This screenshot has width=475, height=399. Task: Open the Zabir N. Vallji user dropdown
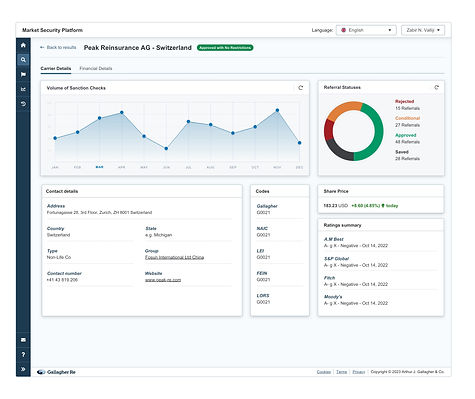423,30
